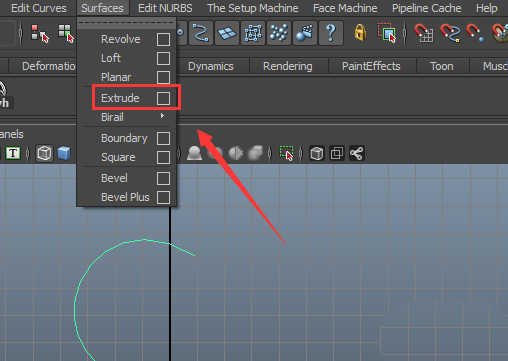508x361 pixels.
Task: Choose Boundary from Surfaces menu
Action: (x=124, y=138)
